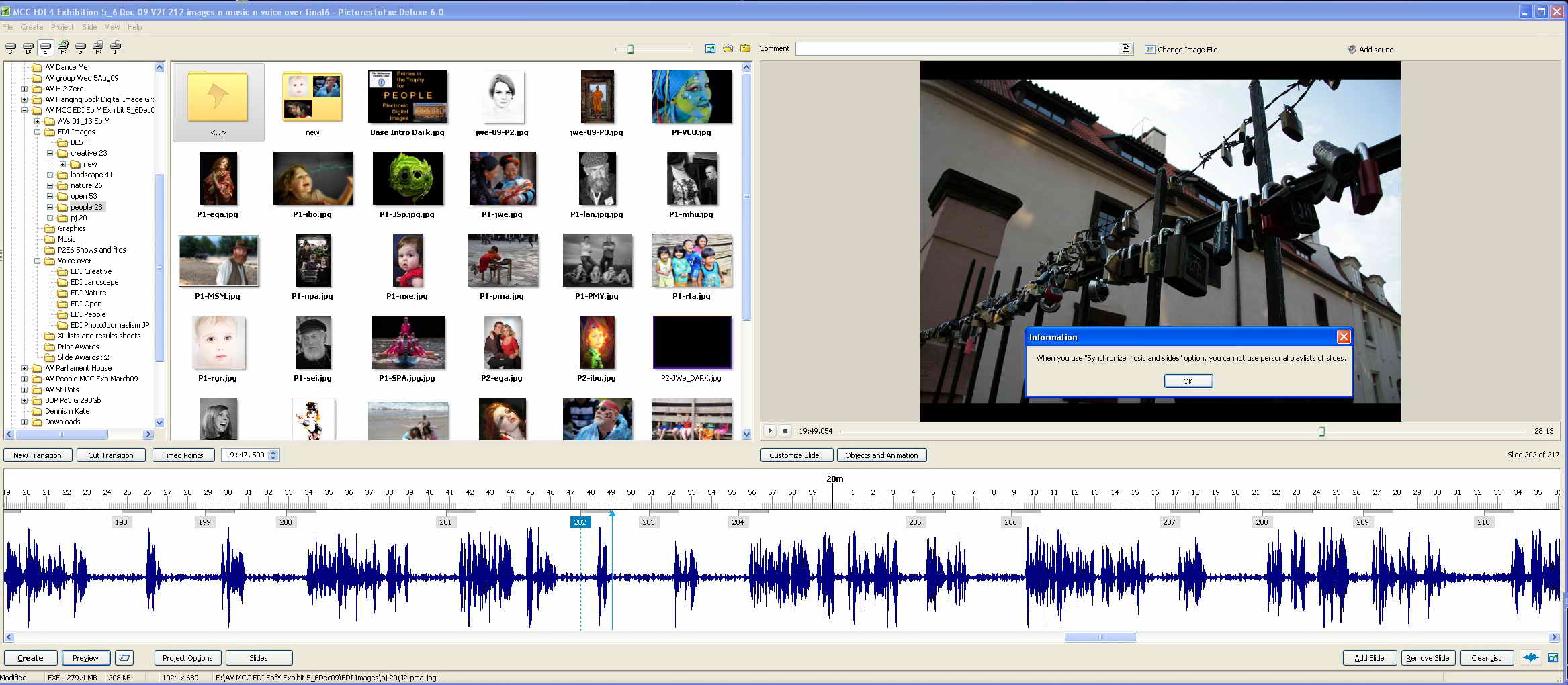Click the small icon next to Preview button

click(124, 658)
